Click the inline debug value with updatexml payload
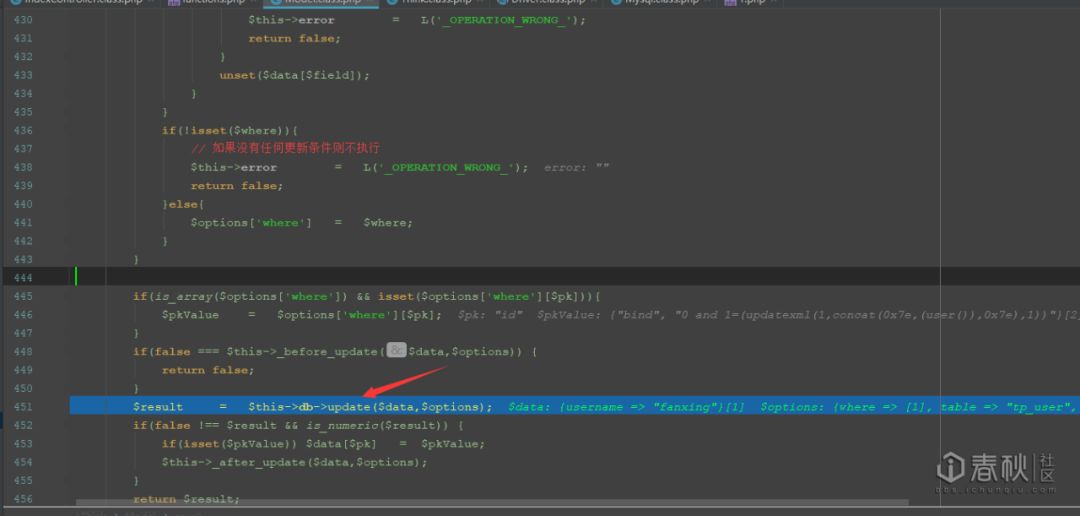The height and width of the screenshot is (516, 1080). (806, 315)
